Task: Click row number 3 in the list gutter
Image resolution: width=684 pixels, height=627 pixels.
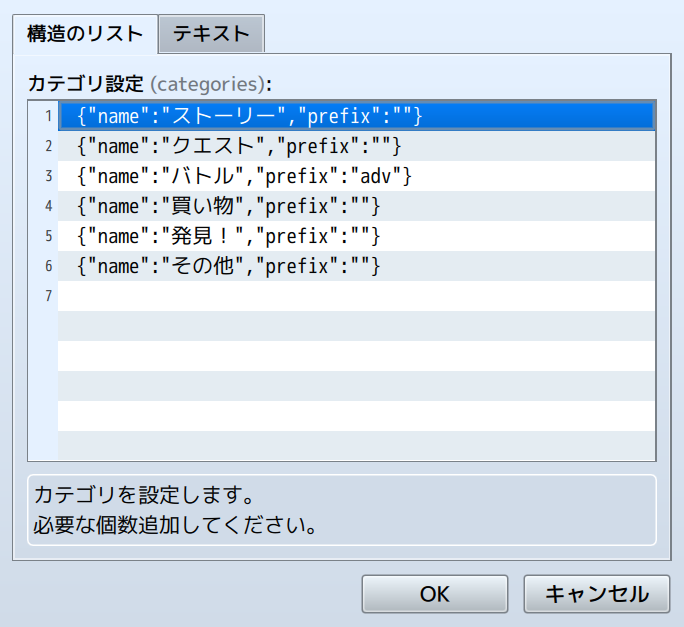Action: coord(46,177)
